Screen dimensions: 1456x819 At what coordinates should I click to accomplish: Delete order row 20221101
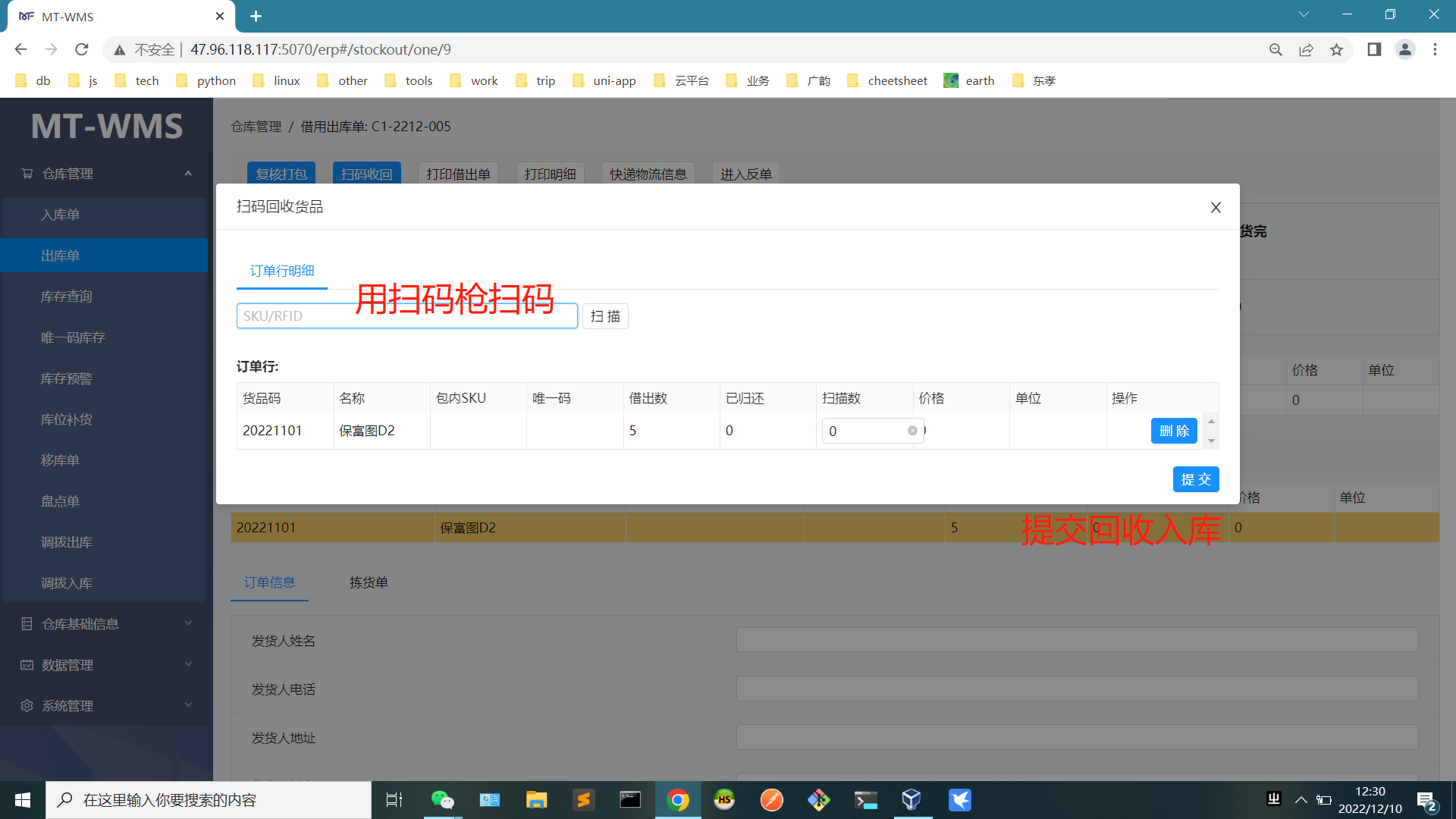coord(1174,431)
